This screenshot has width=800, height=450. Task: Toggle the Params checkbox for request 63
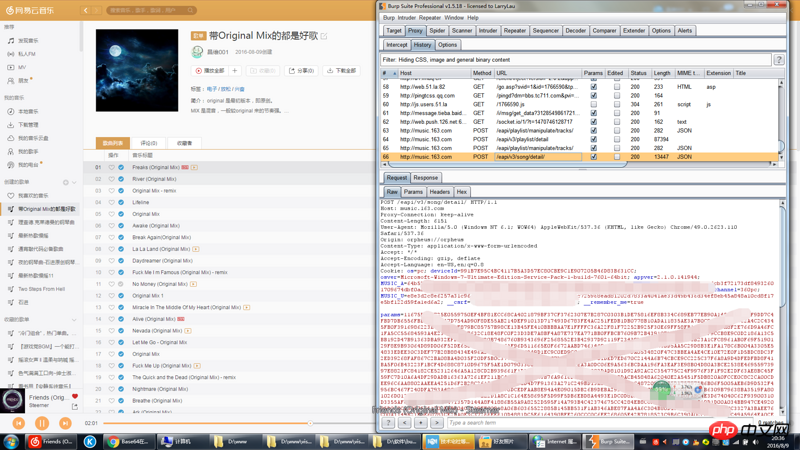pyautogui.click(x=593, y=131)
